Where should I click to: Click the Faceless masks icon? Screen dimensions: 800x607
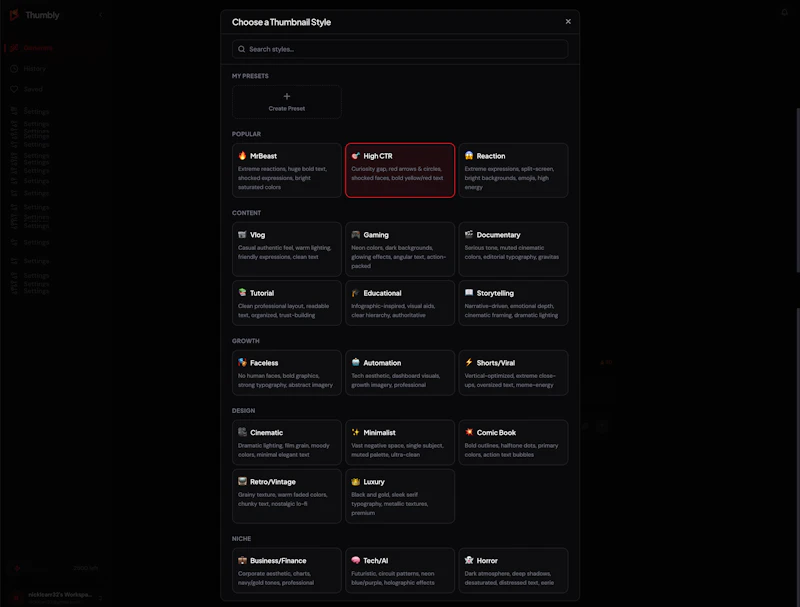pos(242,363)
